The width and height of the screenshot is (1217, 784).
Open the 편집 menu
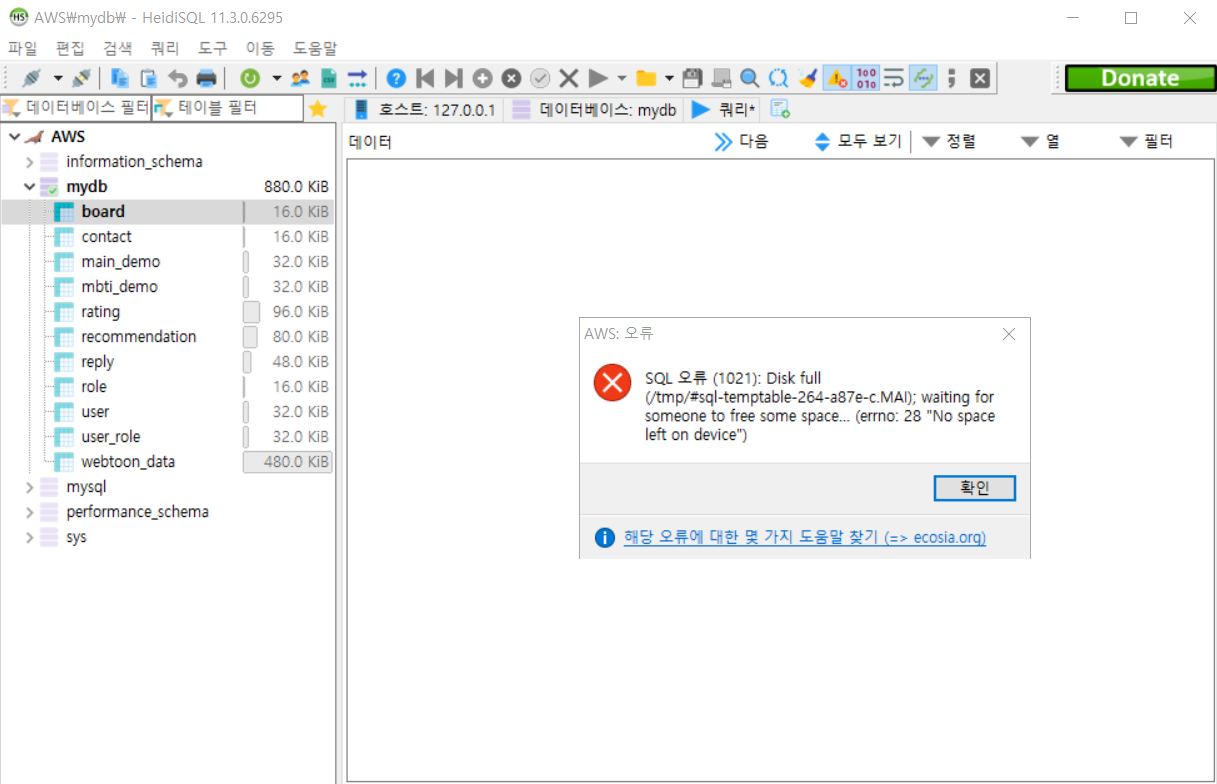coord(70,48)
